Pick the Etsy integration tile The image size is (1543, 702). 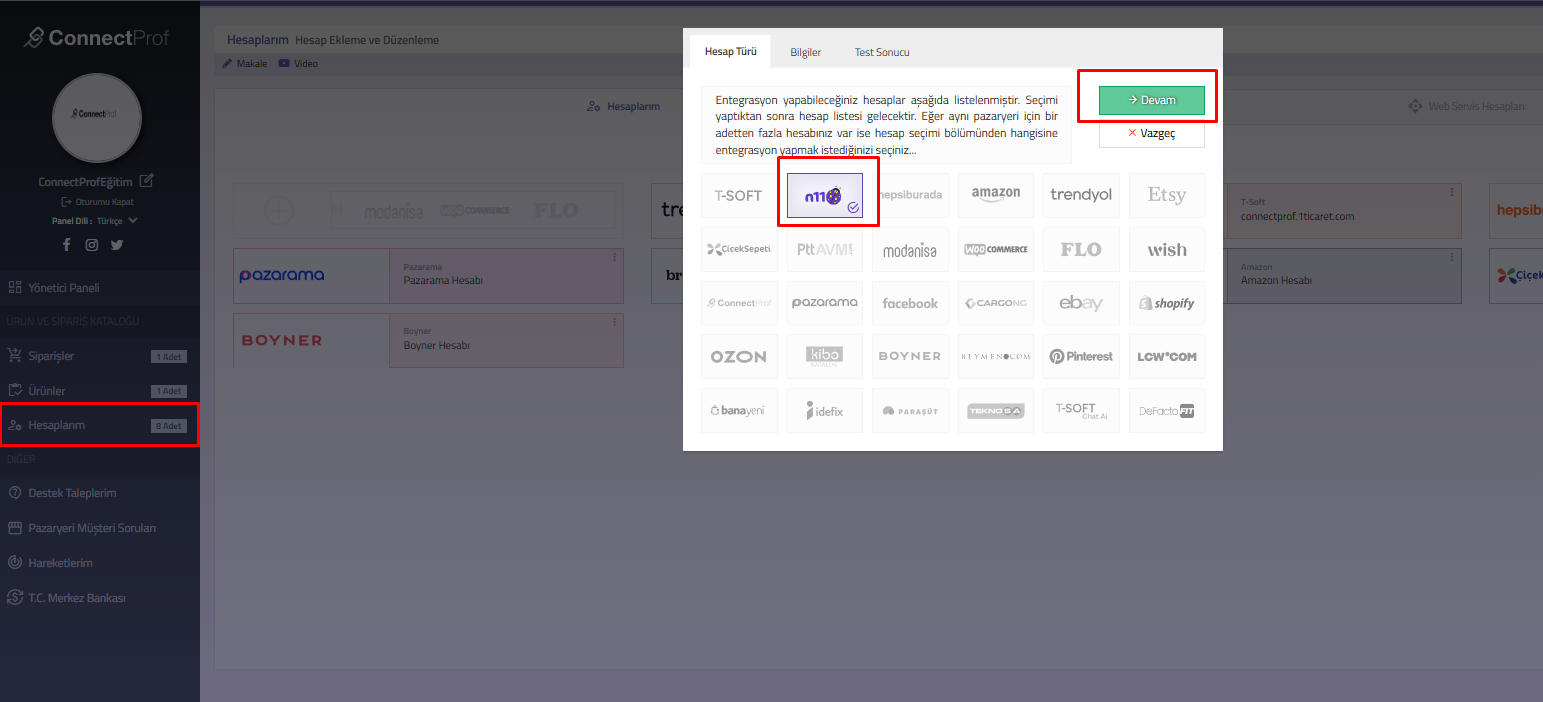pos(1166,195)
